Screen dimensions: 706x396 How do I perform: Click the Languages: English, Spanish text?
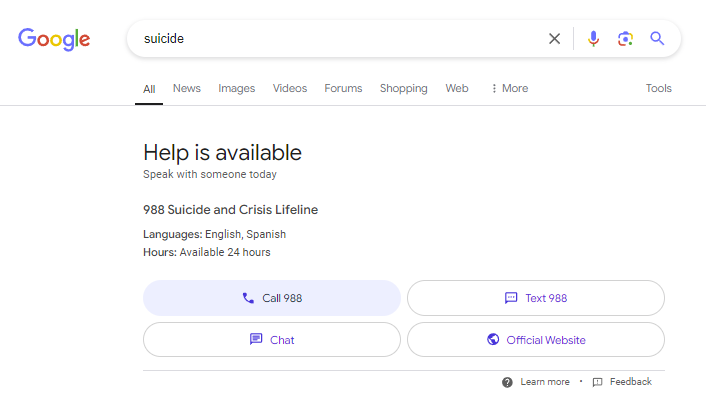(214, 234)
